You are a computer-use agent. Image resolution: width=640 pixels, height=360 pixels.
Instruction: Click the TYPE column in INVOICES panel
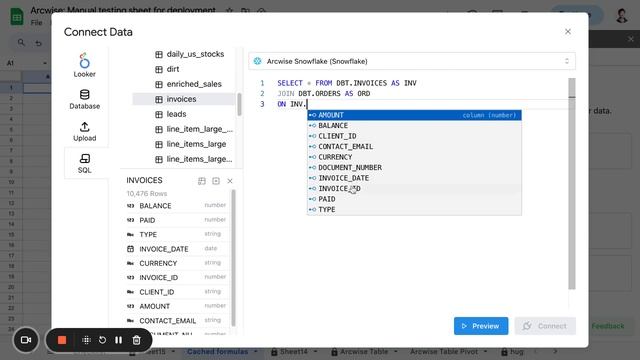(177, 234)
